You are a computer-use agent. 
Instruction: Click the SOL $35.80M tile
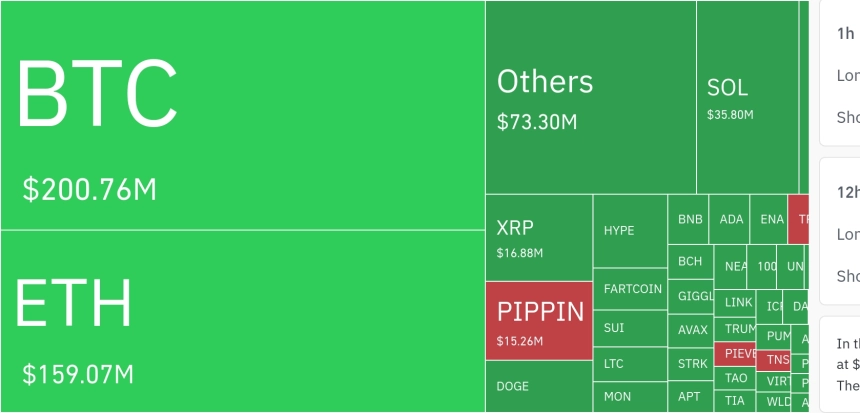coord(748,97)
